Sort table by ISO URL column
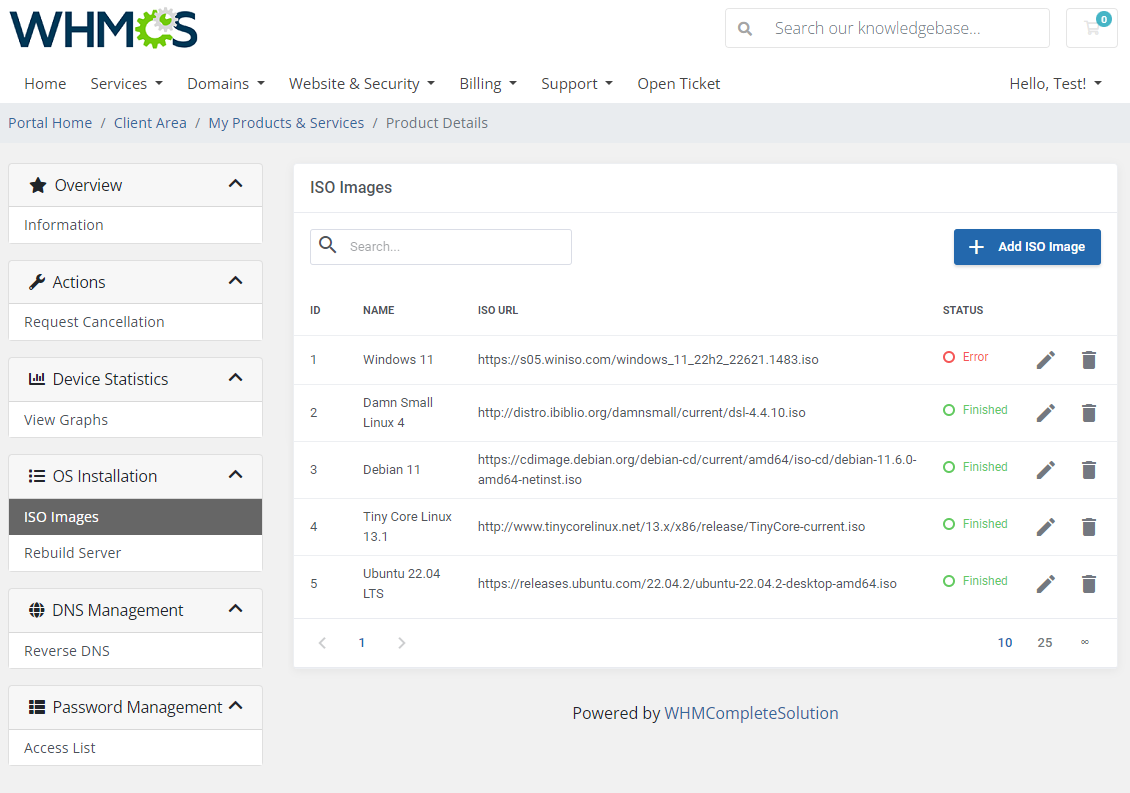This screenshot has height=793, width=1130. click(498, 310)
